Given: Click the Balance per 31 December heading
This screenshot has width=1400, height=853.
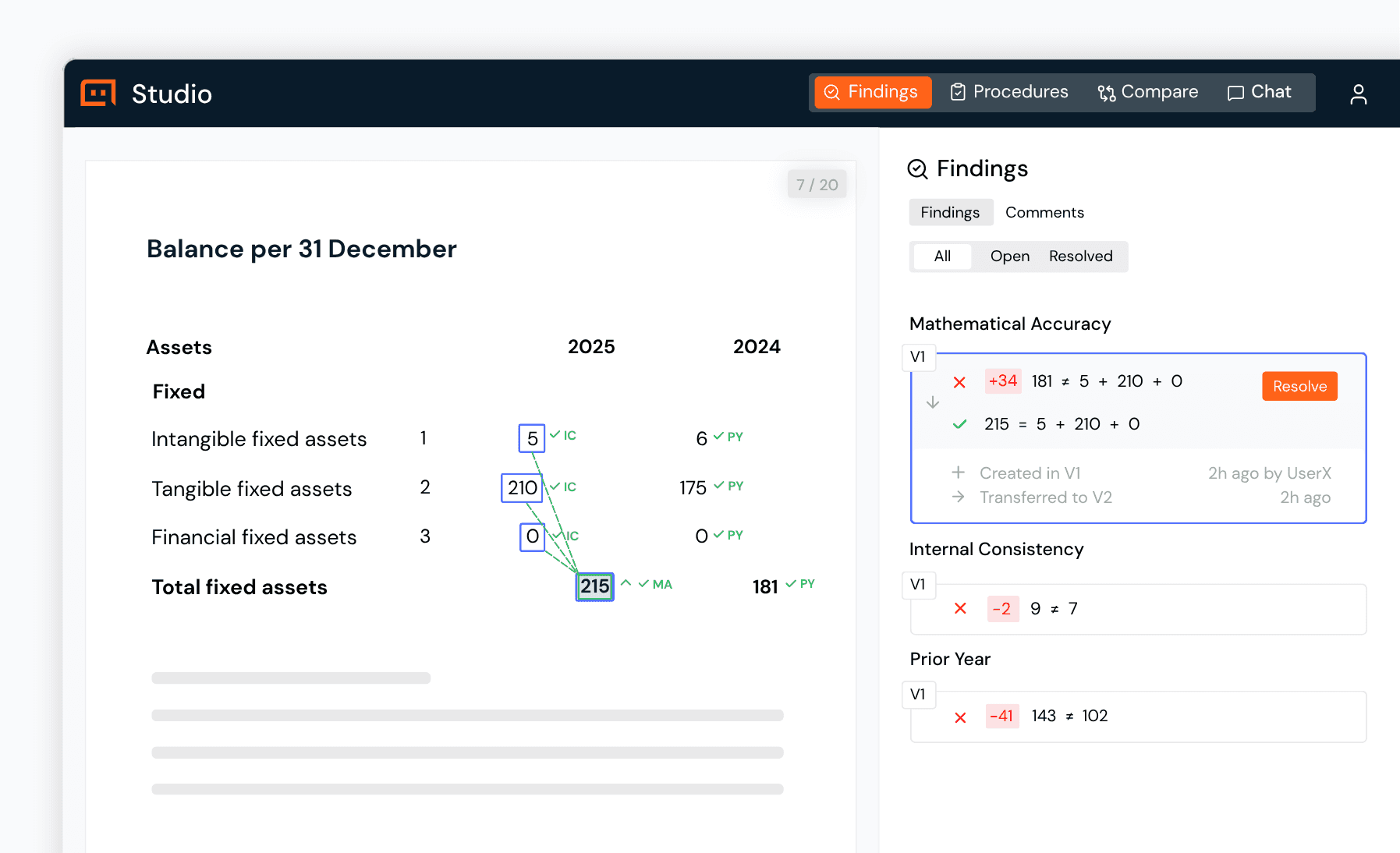Looking at the screenshot, I should click(x=301, y=249).
